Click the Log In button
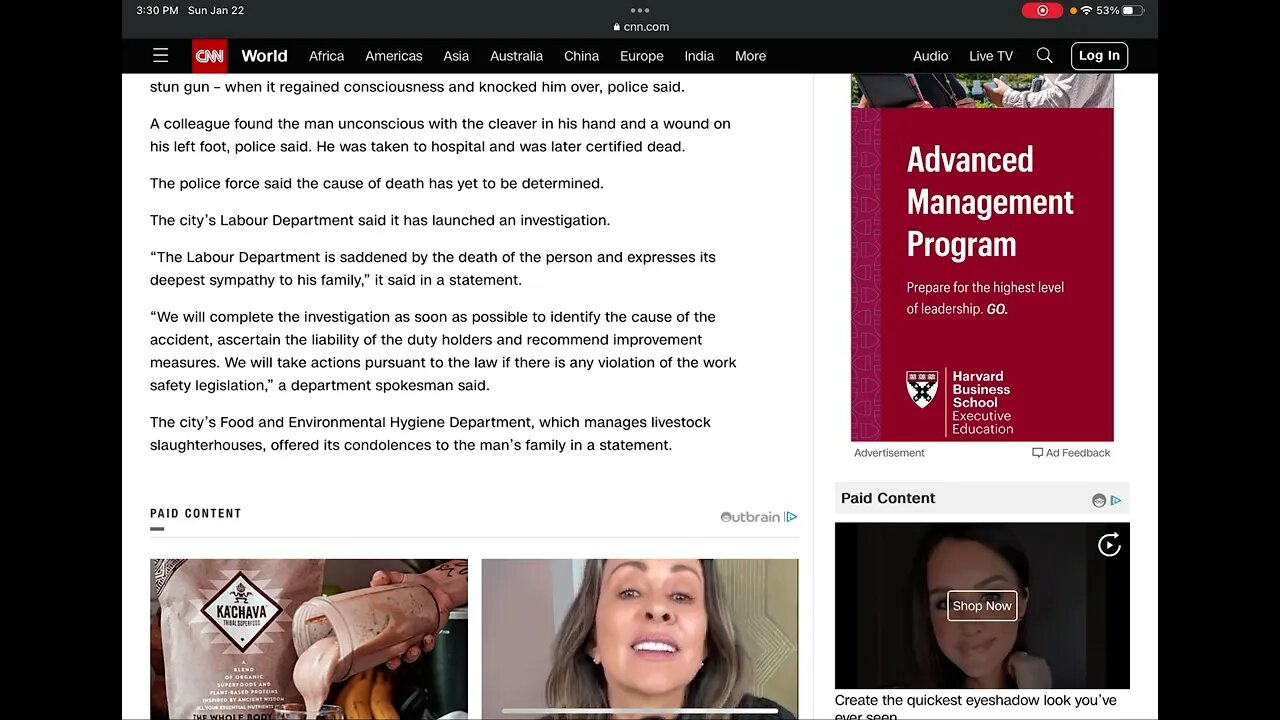Image resolution: width=1280 pixels, height=720 pixels. (x=1099, y=56)
